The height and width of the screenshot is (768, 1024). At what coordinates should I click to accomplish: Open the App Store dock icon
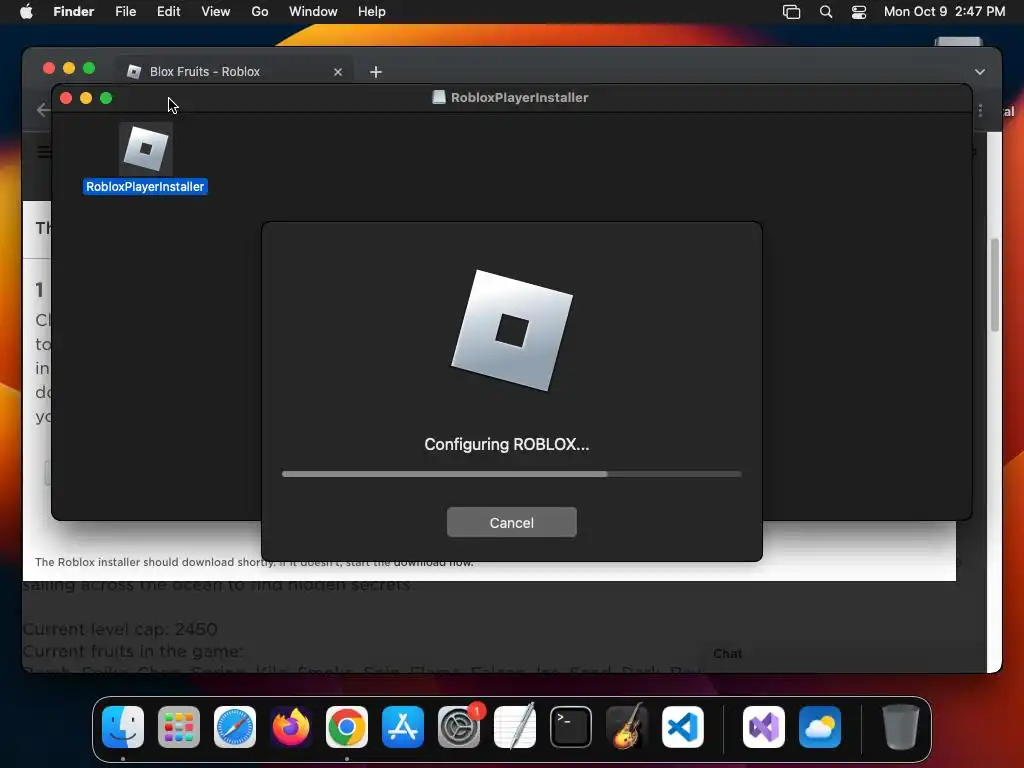coord(403,727)
